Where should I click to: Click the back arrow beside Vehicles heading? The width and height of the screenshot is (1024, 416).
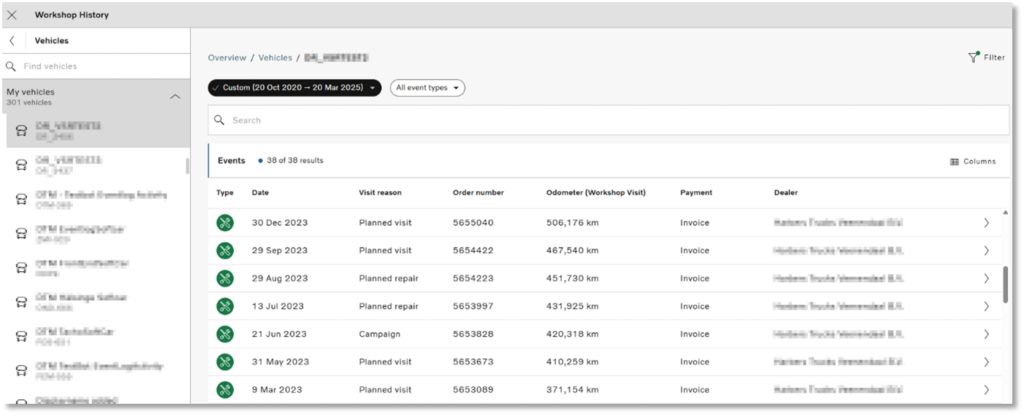tap(11, 41)
